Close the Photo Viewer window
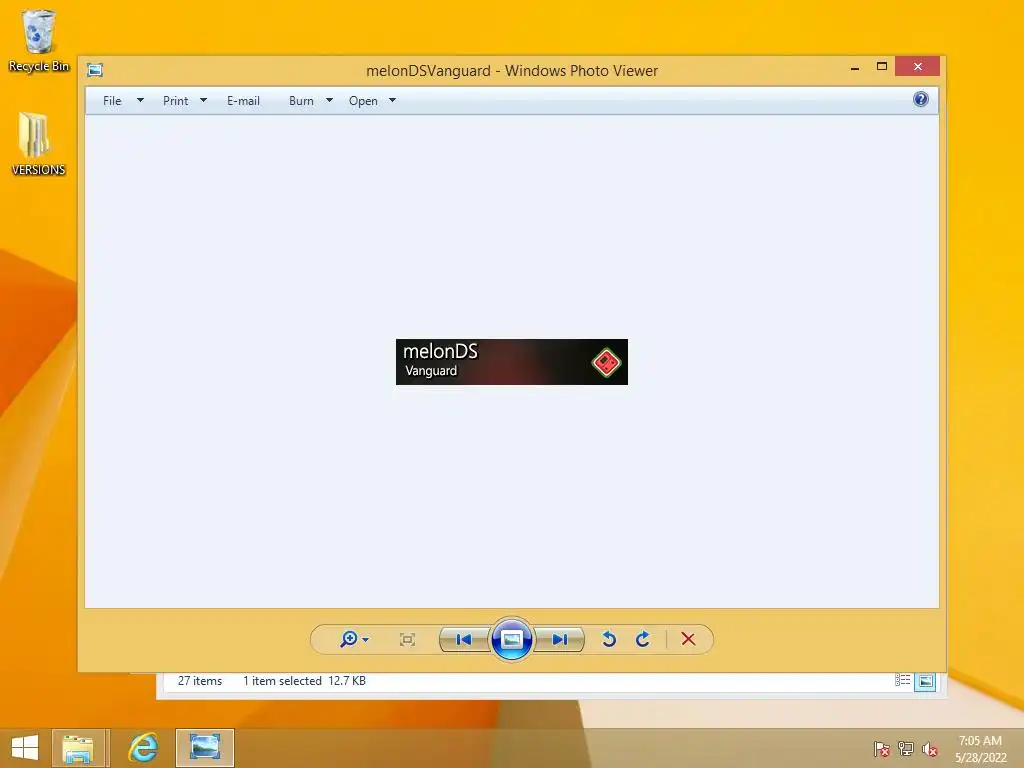The height and width of the screenshot is (768, 1024). 918,67
